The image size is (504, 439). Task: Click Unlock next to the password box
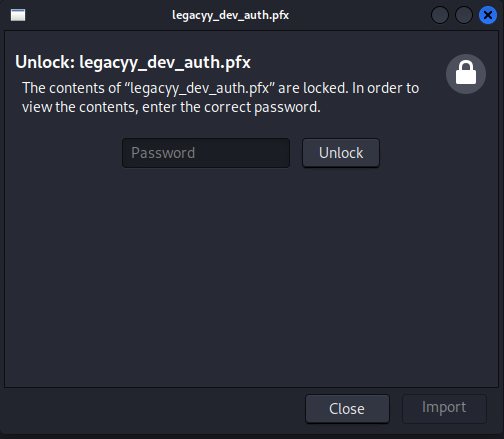(x=341, y=153)
